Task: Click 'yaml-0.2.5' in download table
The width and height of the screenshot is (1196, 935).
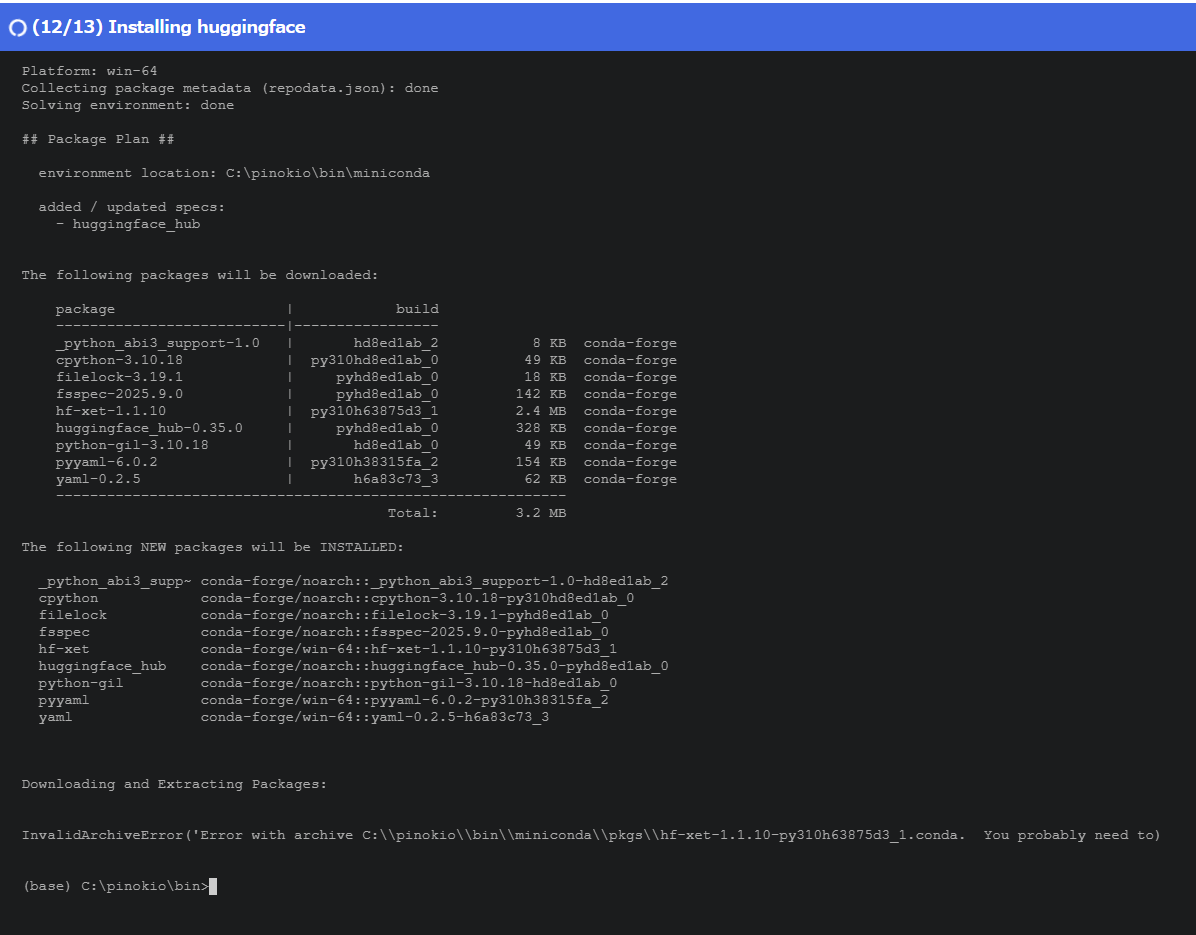Action: [98, 479]
